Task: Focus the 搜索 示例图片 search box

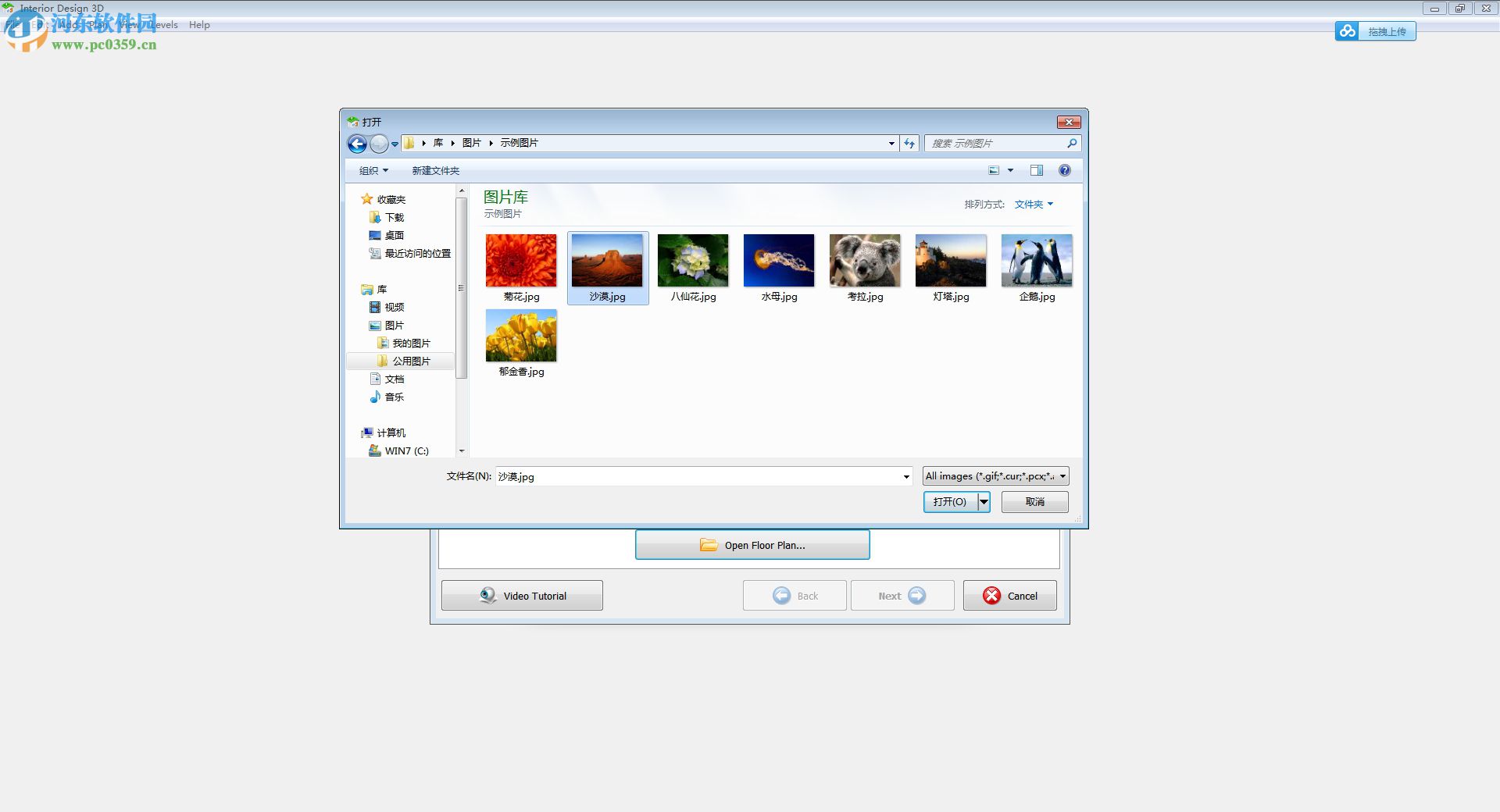Action: (995, 144)
